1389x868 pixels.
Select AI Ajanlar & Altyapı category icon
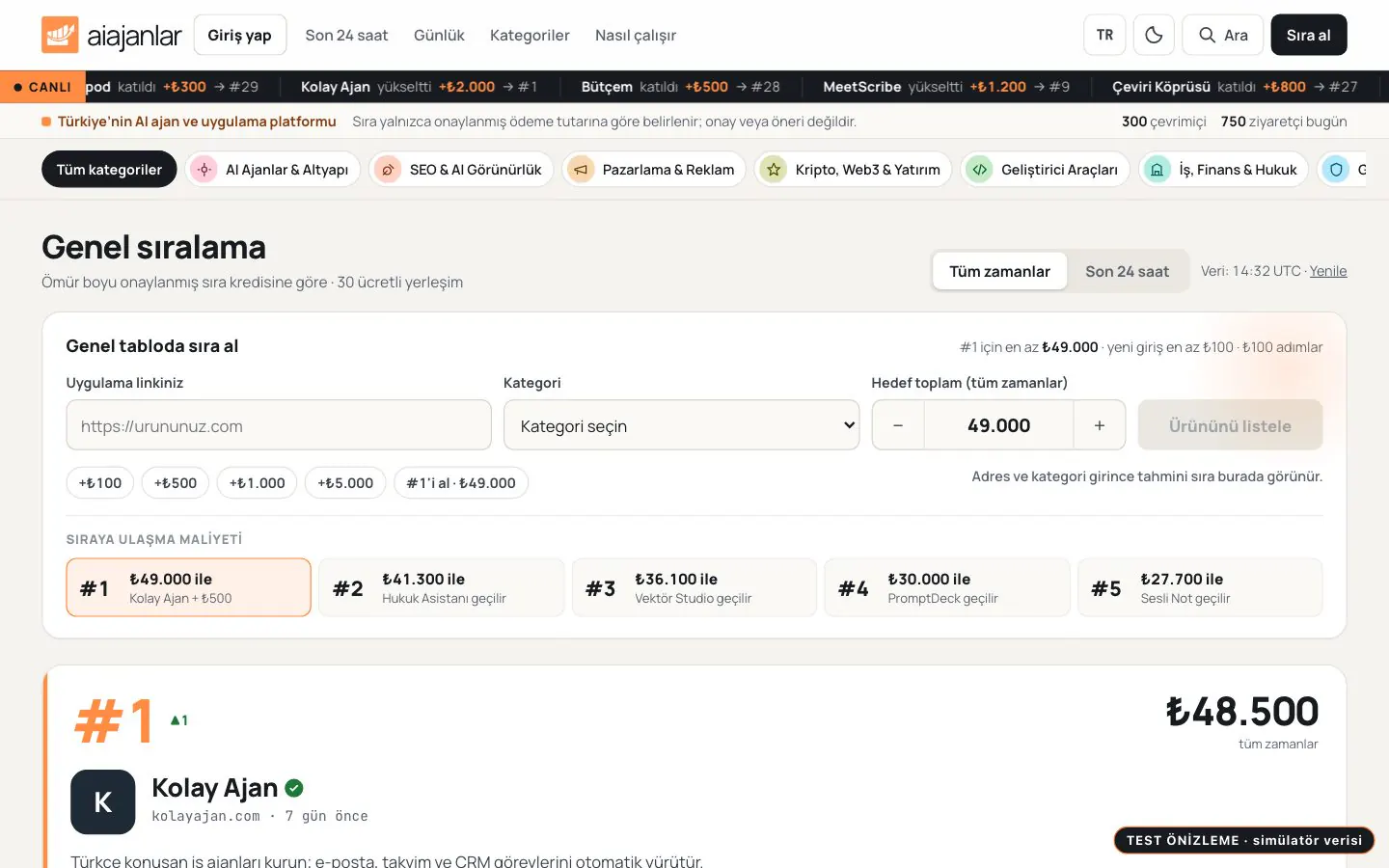coord(204,170)
